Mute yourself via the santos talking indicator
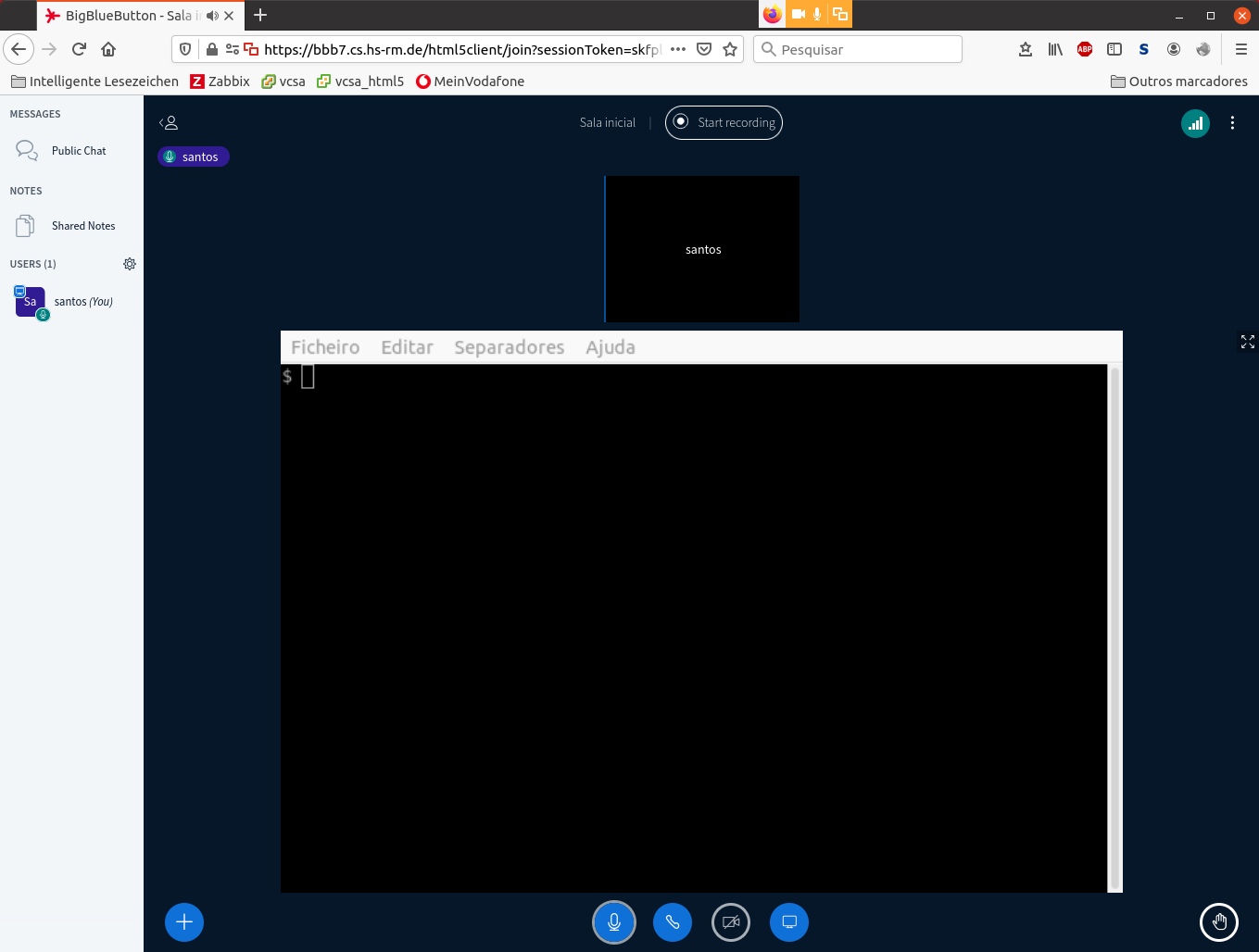This screenshot has height=952, width=1259. click(x=193, y=157)
